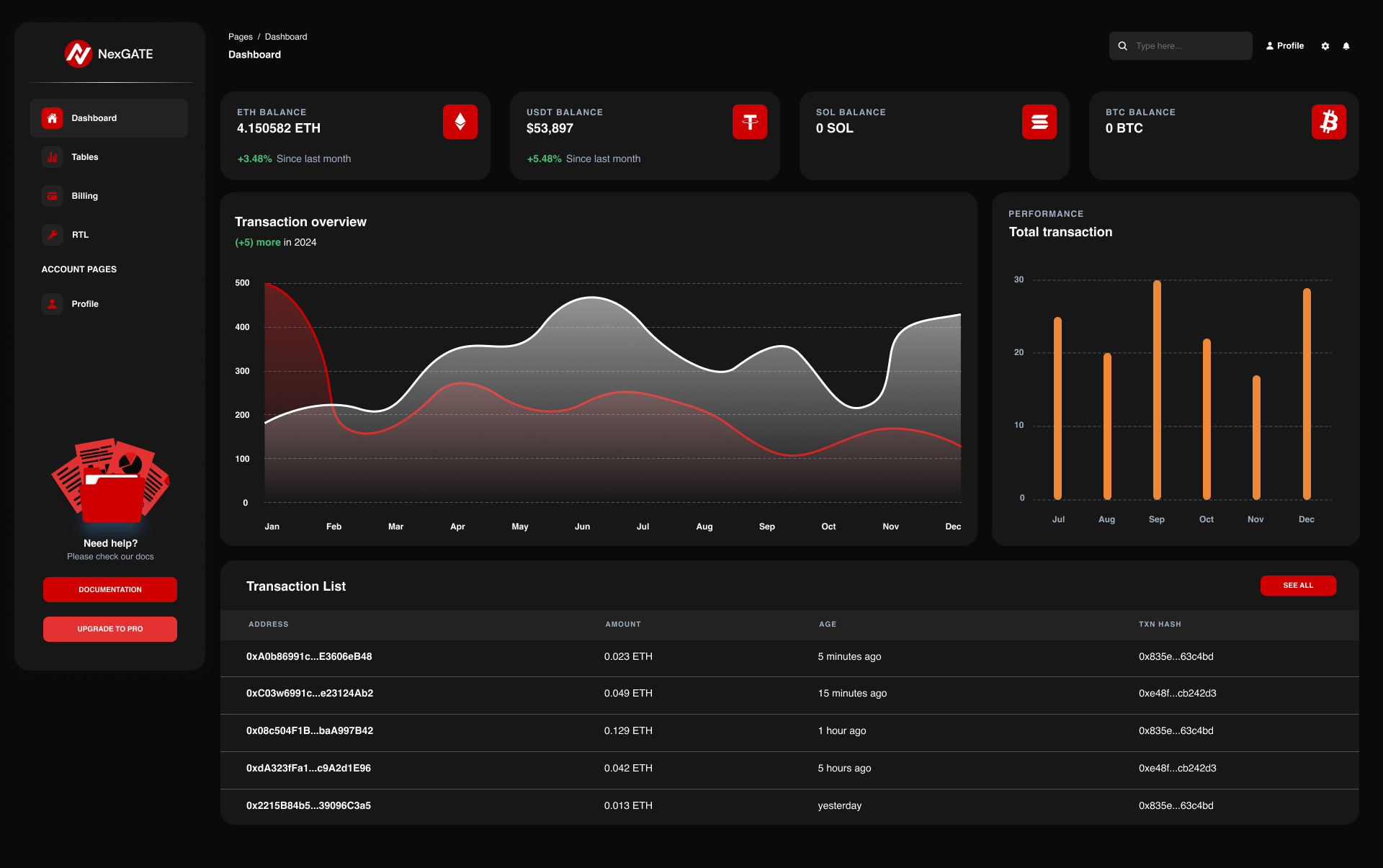Click the TXN HASH column header
This screenshot has width=1383, height=868.
click(x=1160, y=625)
